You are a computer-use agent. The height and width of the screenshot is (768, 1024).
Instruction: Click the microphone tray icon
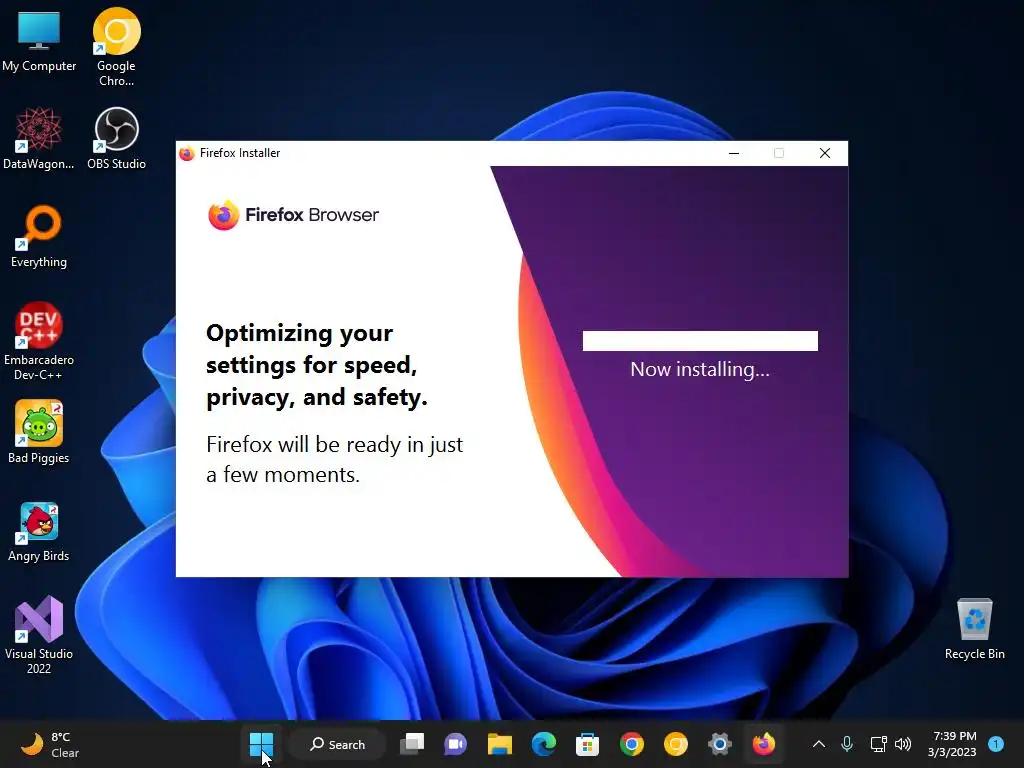click(847, 744)
